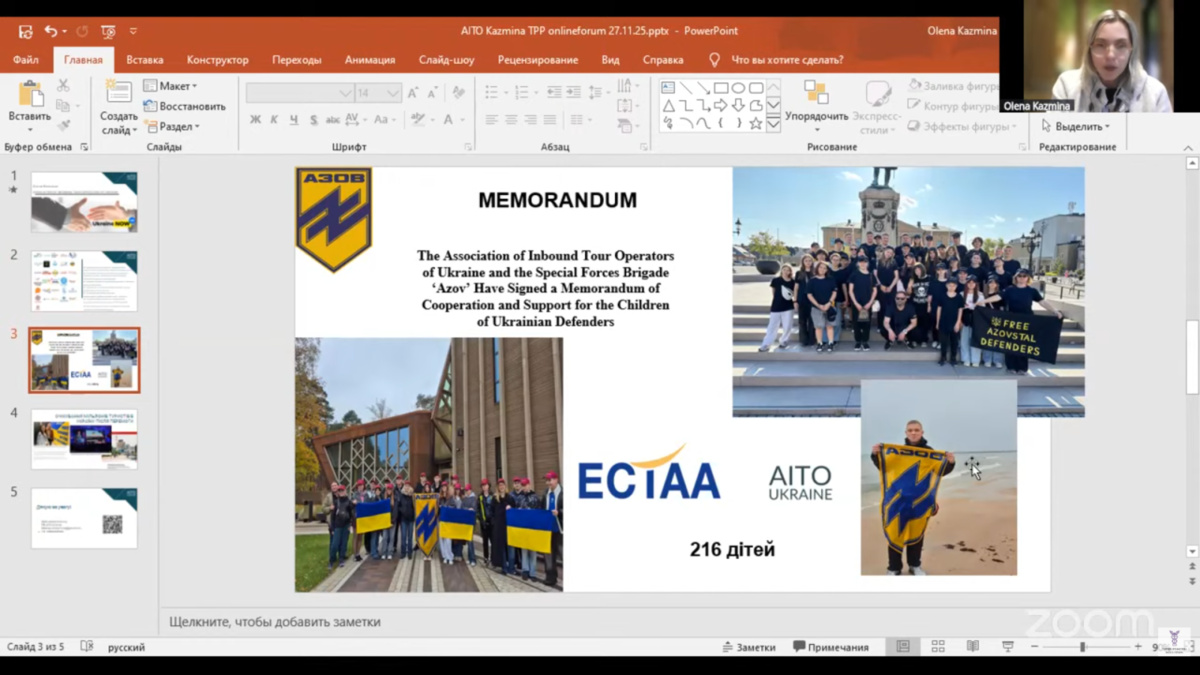The width and height of the screenshot is (1200, 675).
Task: Open the Вставка ribbon tab
Action: [145, 60]
